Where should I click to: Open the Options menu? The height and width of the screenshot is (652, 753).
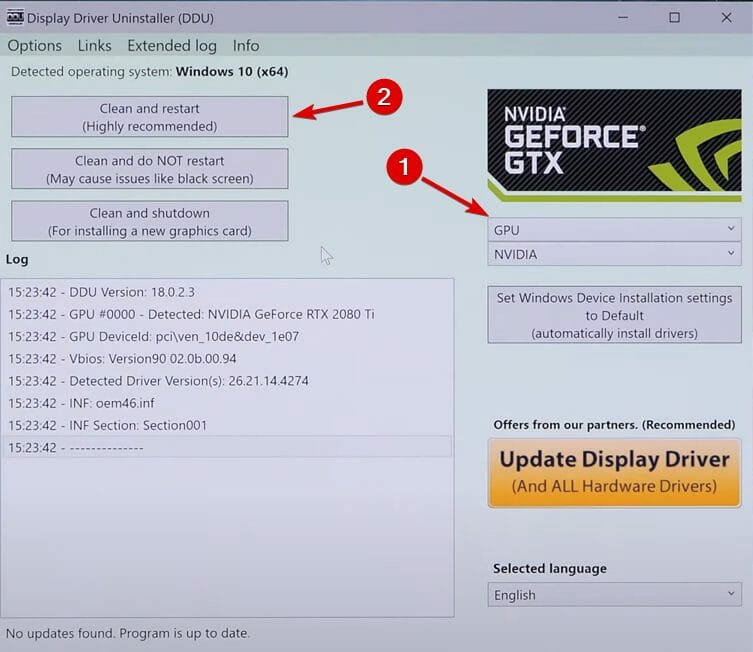(35, 46)
